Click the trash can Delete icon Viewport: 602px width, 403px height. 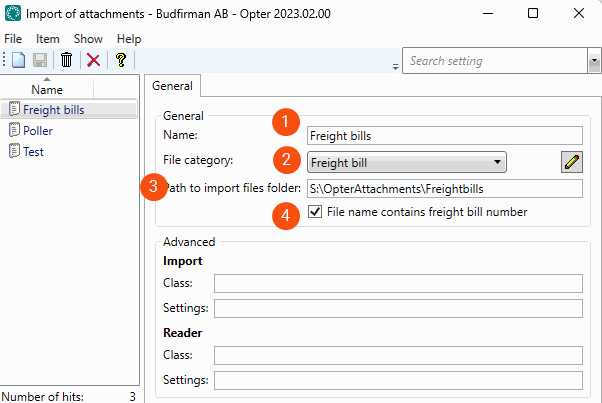tap(67, 61)
